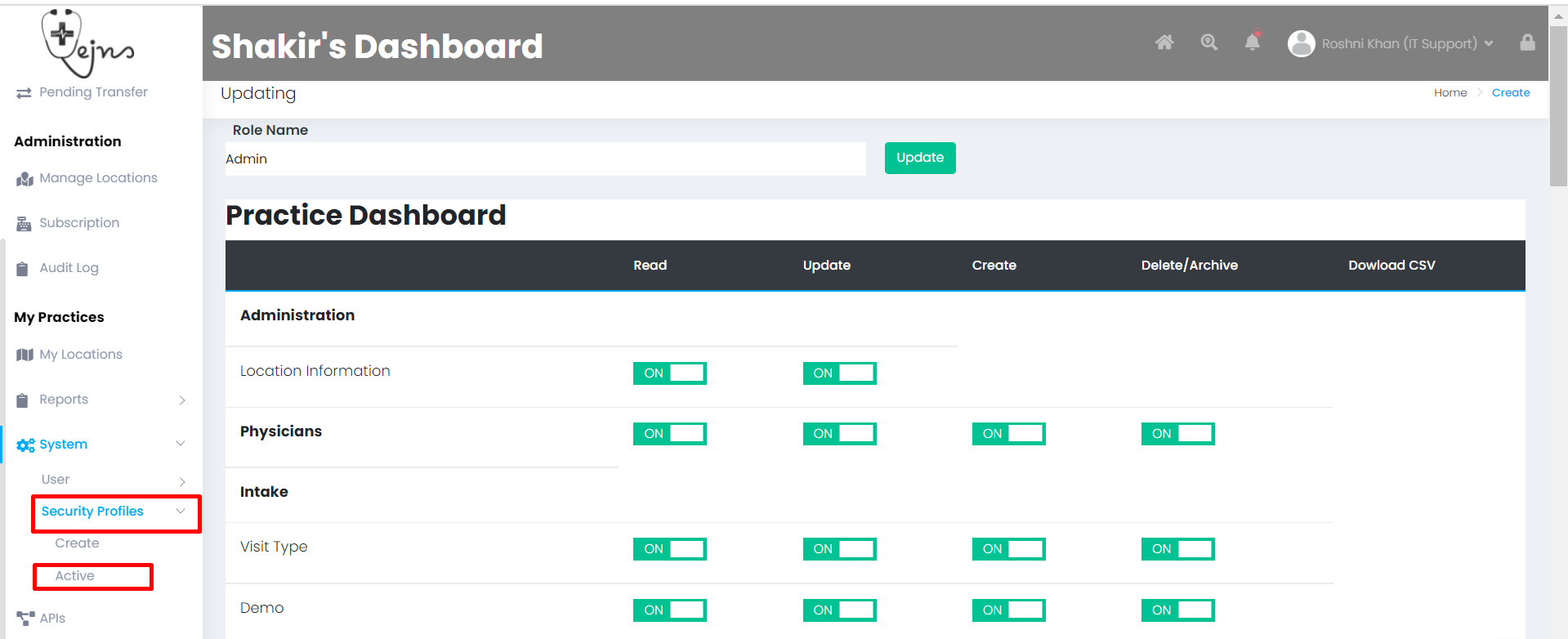
Task: Toggle Physicians Delete/Archive permission
Action: 1177,434
